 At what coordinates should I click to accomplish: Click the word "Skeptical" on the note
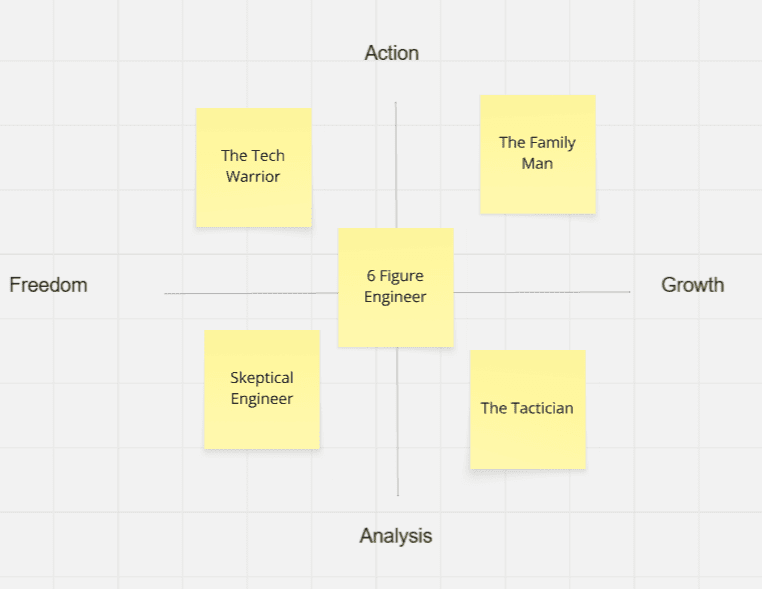262,378
